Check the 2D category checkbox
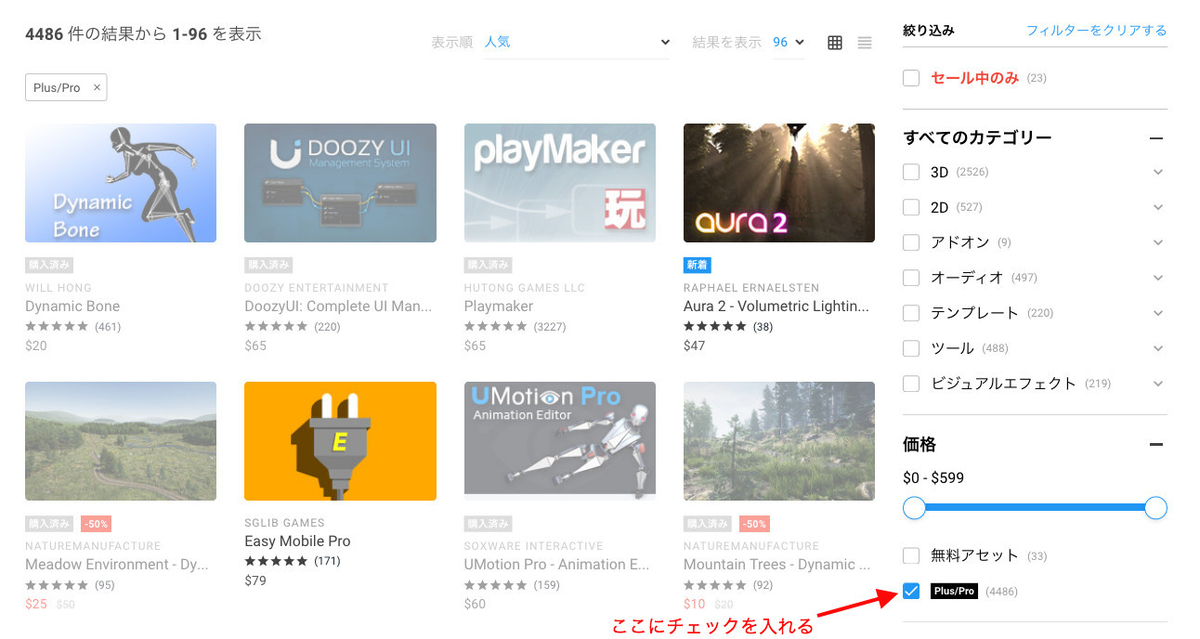Image resolution: width=1200 pixels, height=639 pixels. pyautogui.click(x=911, y=207)
